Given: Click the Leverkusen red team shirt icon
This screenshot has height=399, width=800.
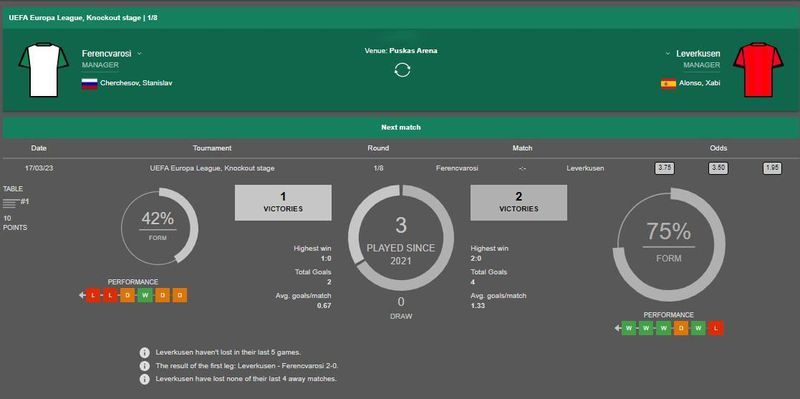Looking at the screenshot, I should coord(758,70).
